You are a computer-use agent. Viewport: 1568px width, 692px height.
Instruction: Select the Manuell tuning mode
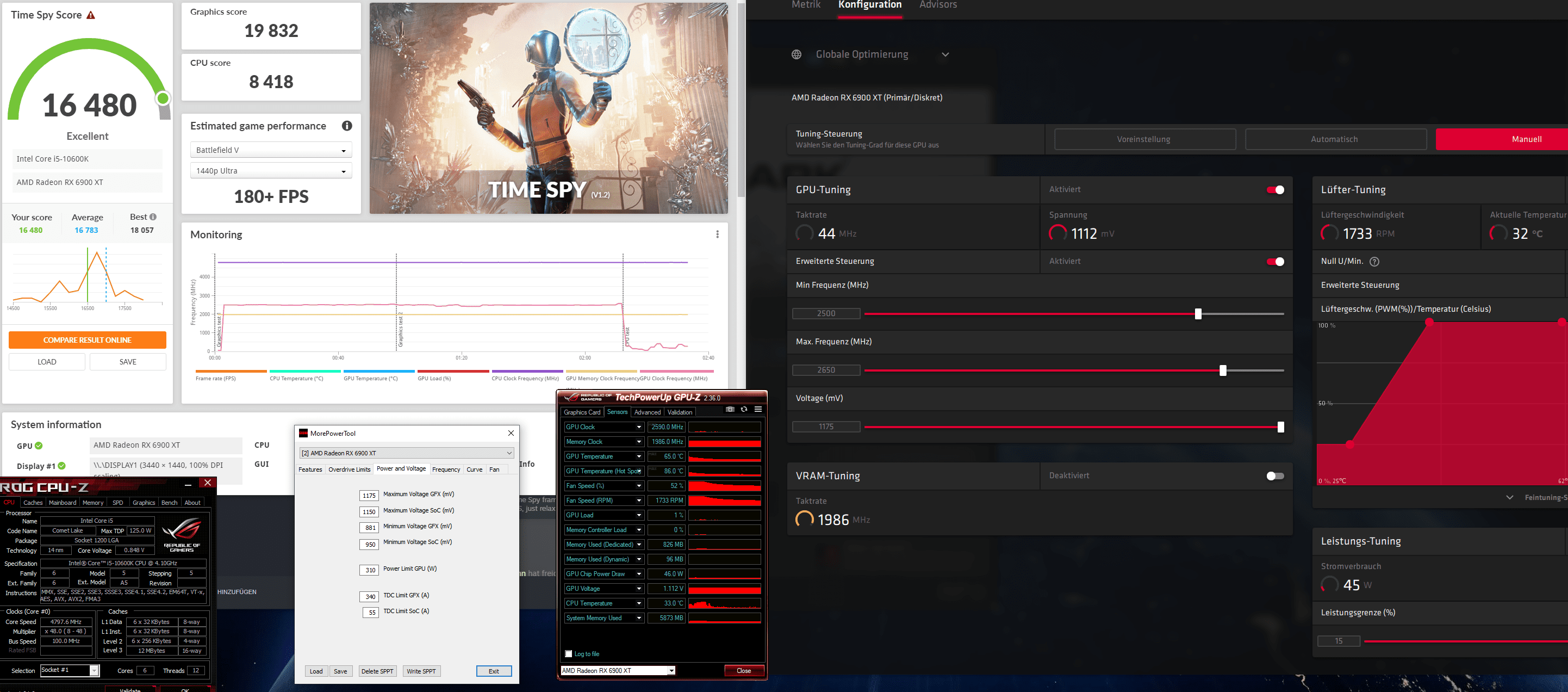(1502, 139)
